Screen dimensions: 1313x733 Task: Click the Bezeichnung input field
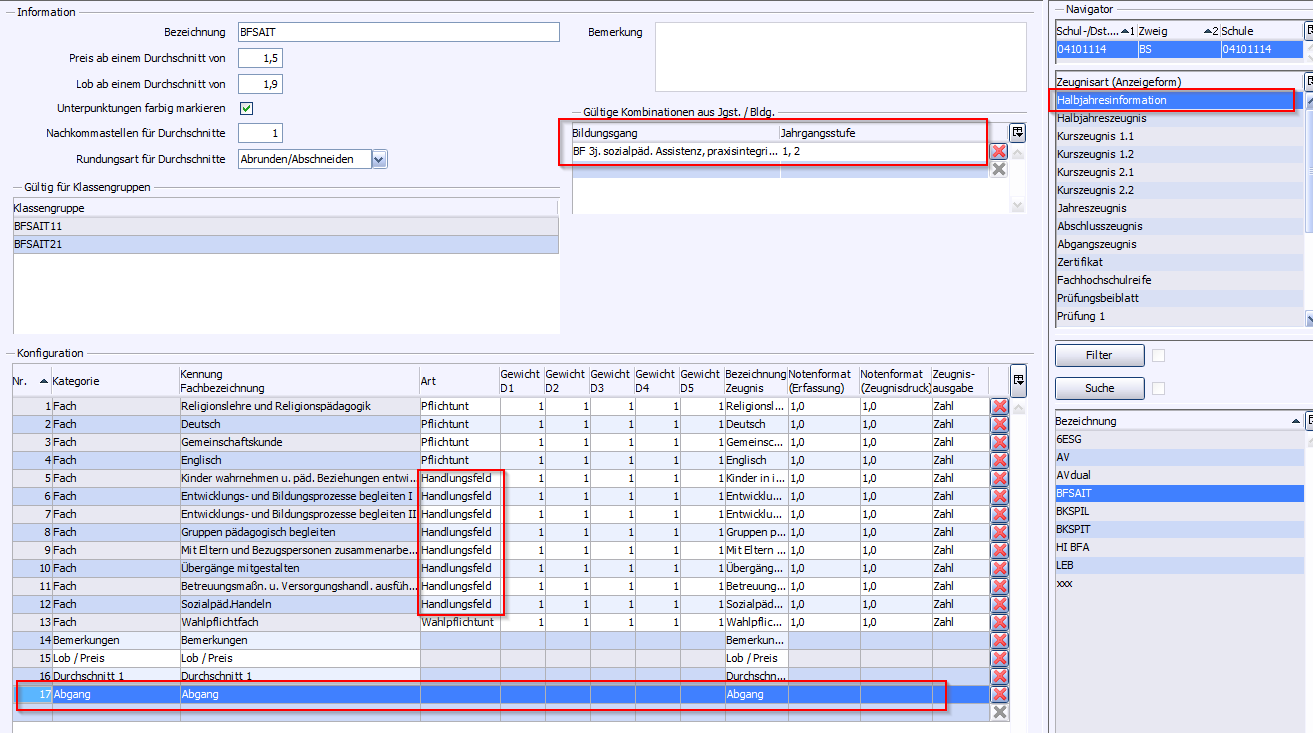[x=399, y=32]
